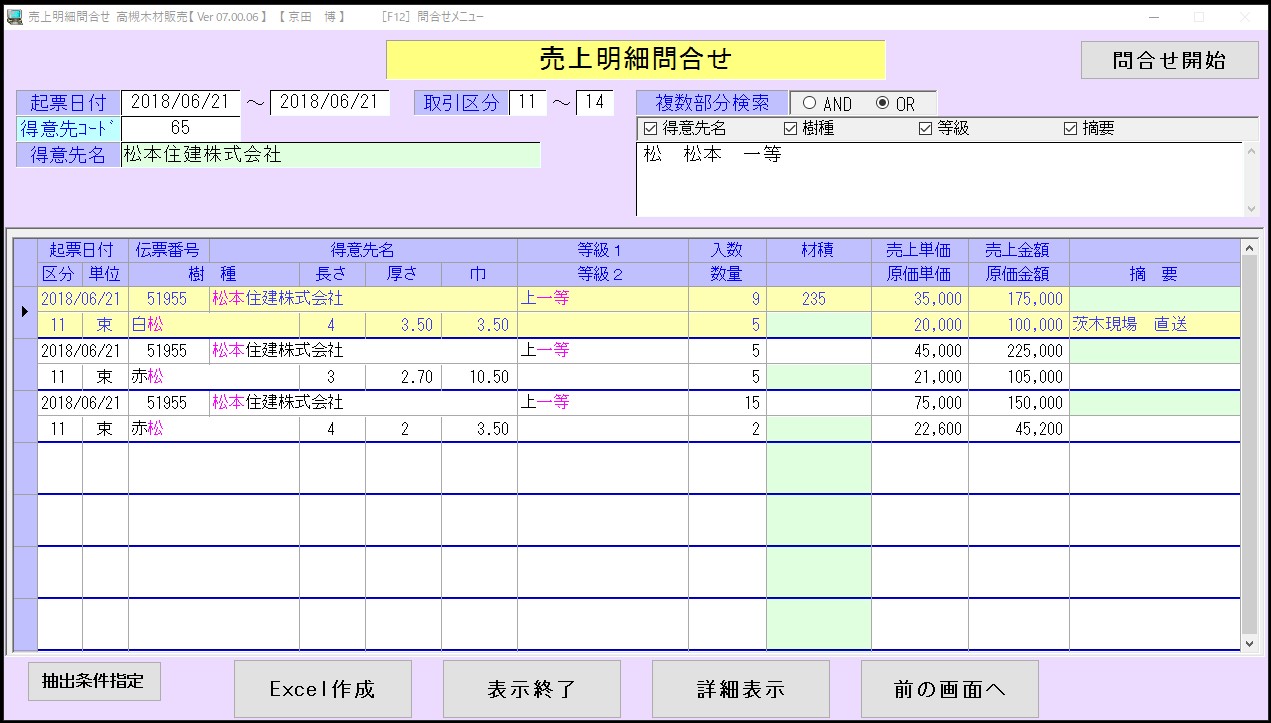Click the 入数 column header

pos(727,250)
